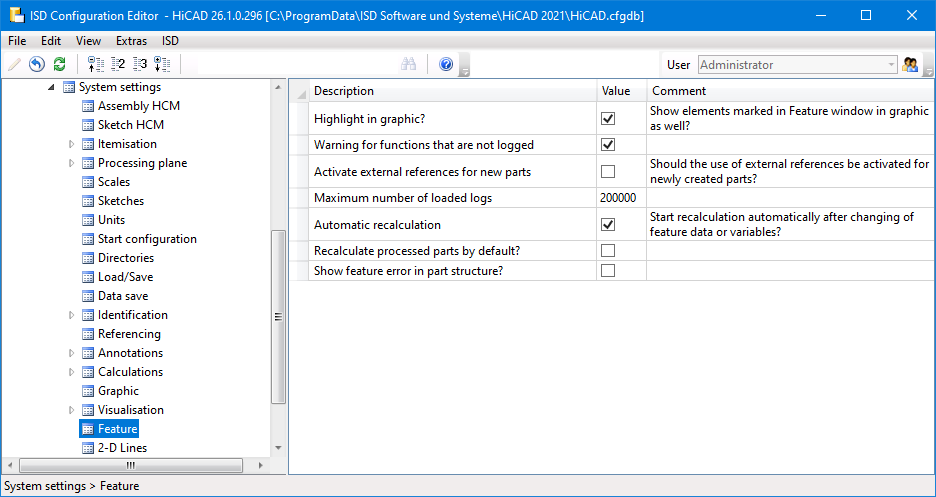Select Load/Save in the tree
The height and width of the screenshot is (497, 936).
coord(125,277)
